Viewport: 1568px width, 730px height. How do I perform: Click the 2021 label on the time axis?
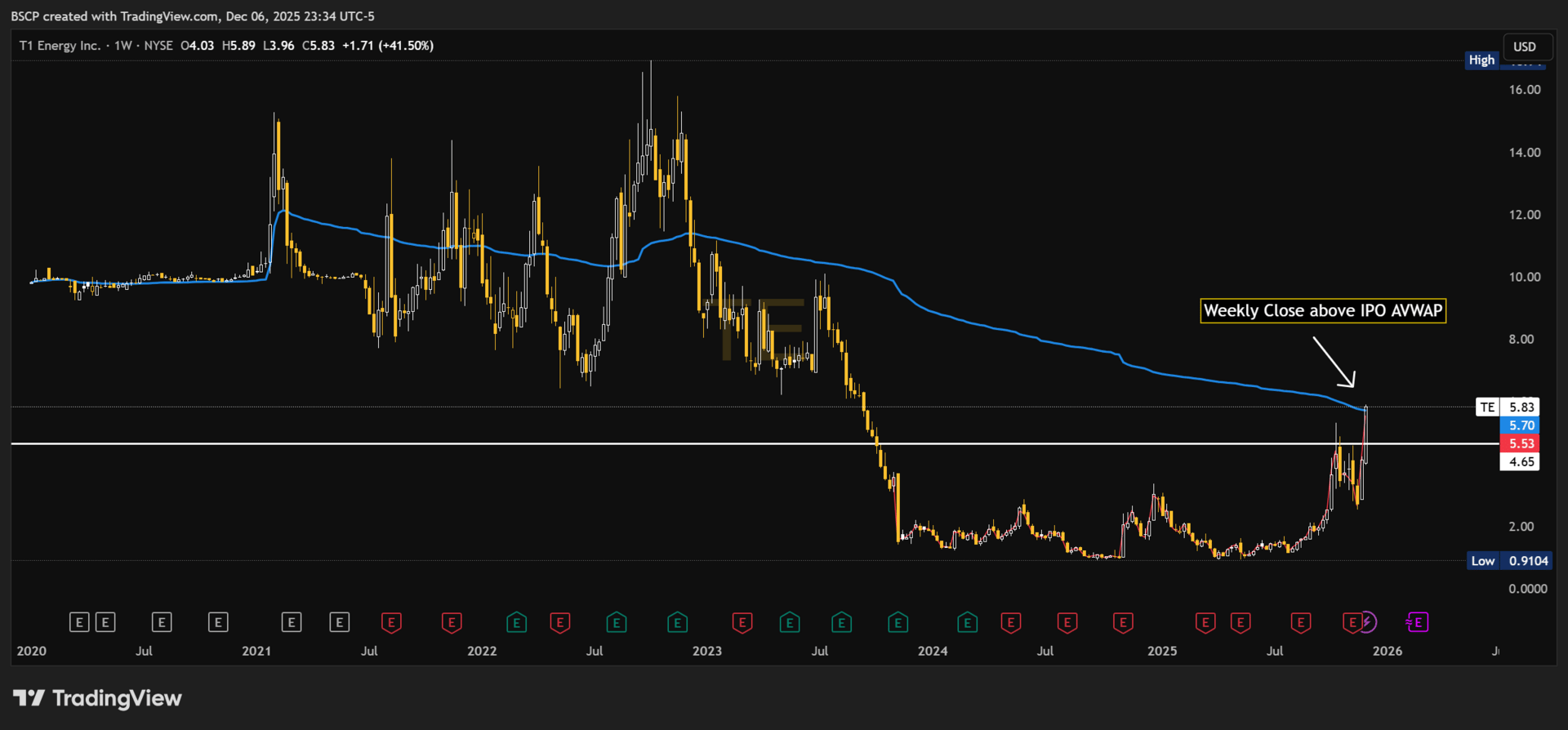[x=256, y=651]
